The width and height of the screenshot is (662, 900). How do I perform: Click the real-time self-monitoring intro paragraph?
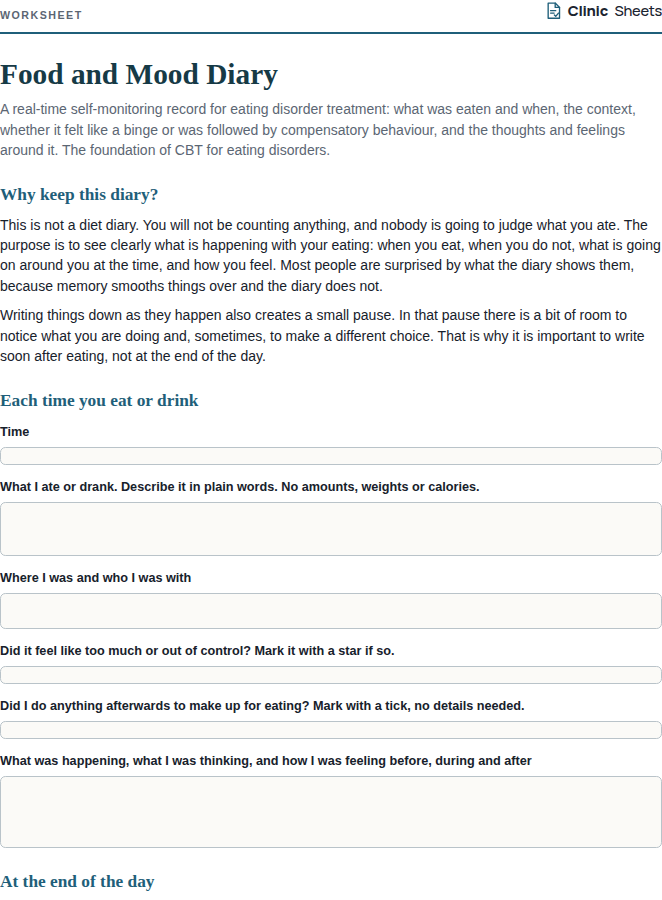click(x=318, y=130)
